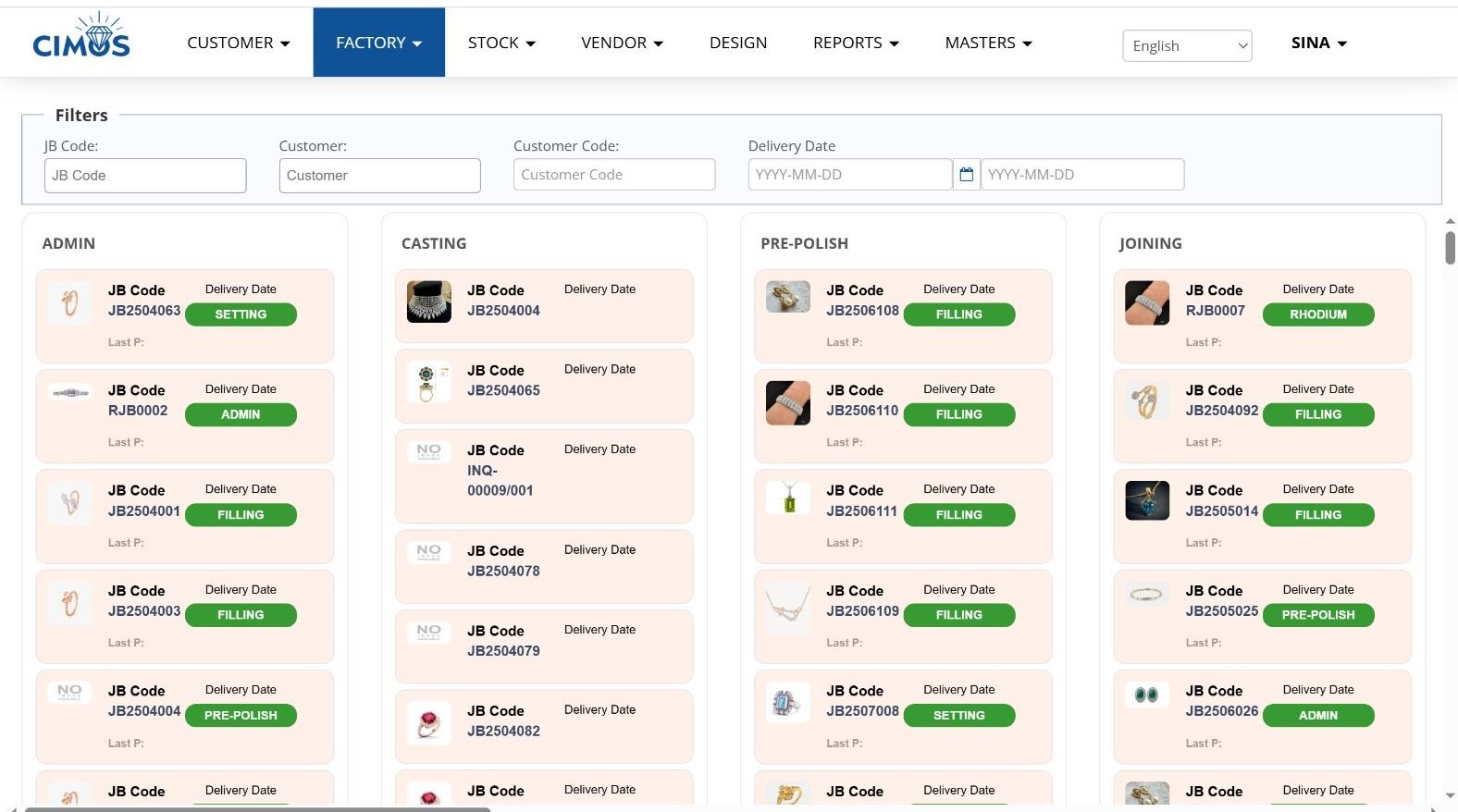Viewport: 1458px width, 812px height.
Task: Click no-image placeholder for Admin JB2504004
Action: click(69, 692)
